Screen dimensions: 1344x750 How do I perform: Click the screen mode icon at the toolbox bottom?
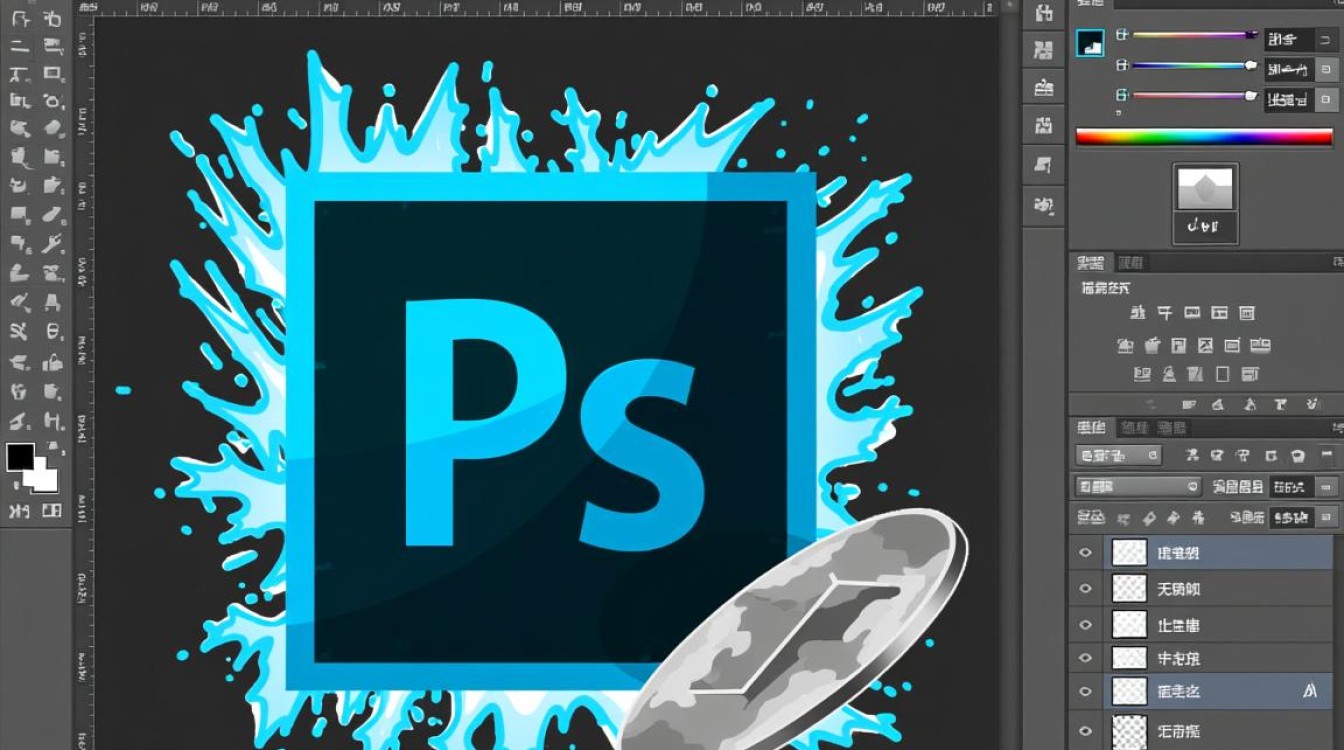52,511
